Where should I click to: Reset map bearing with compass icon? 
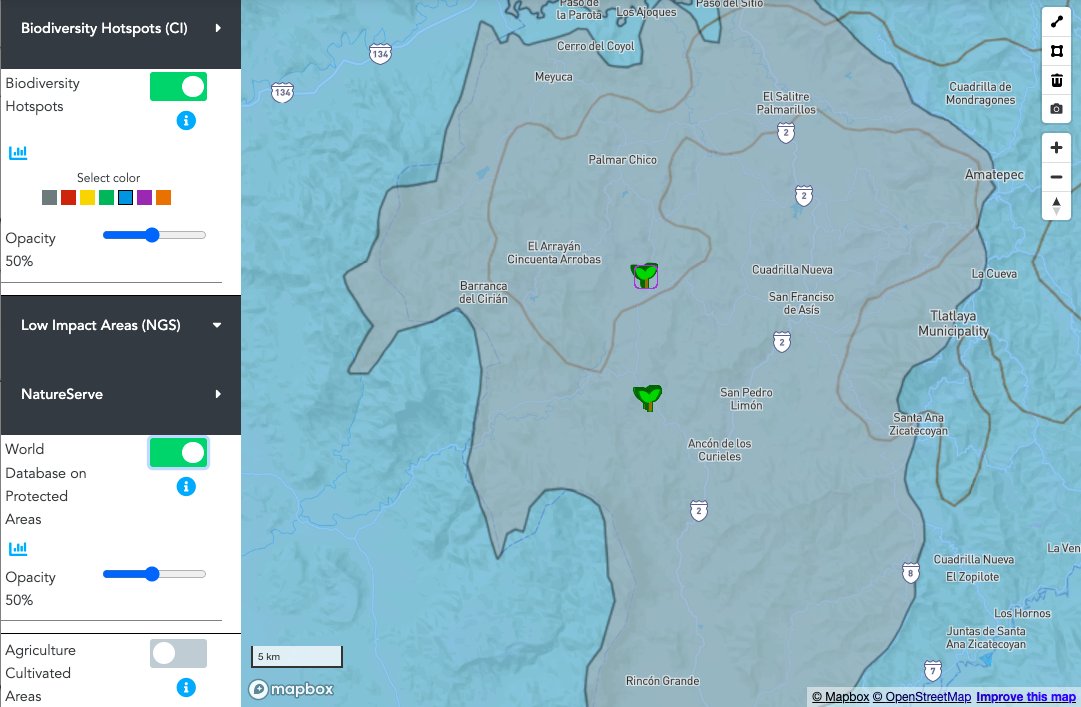click(x=1056, y=205)
